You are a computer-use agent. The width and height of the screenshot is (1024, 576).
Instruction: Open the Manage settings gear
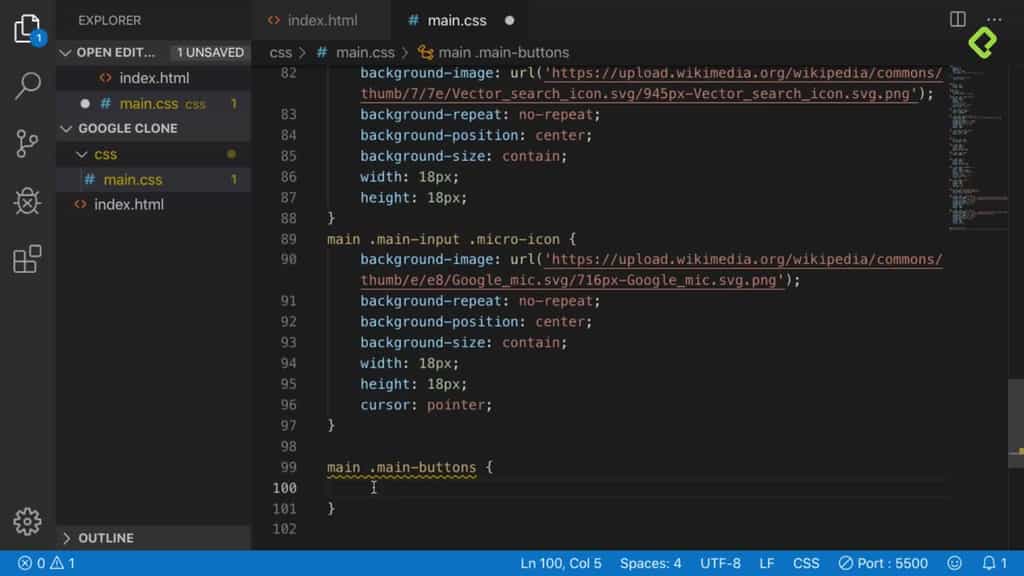click(x=26, y=521)
